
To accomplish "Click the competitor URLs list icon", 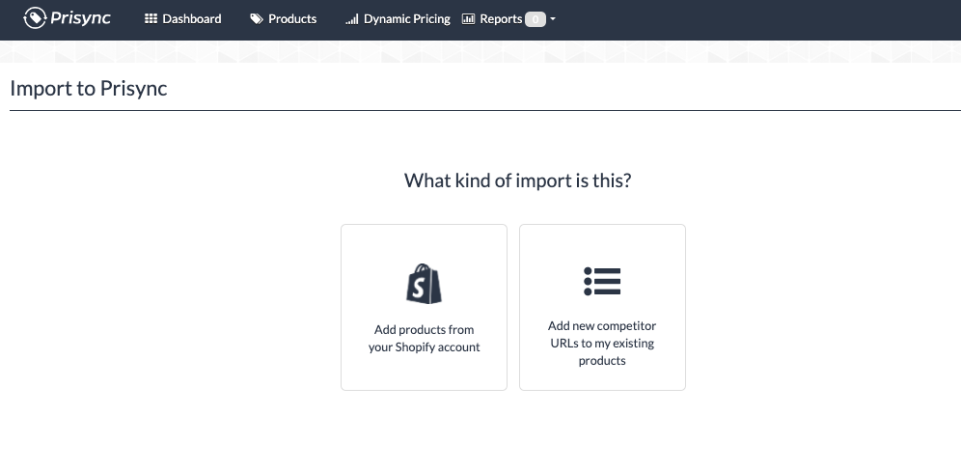I will point(602,281).
